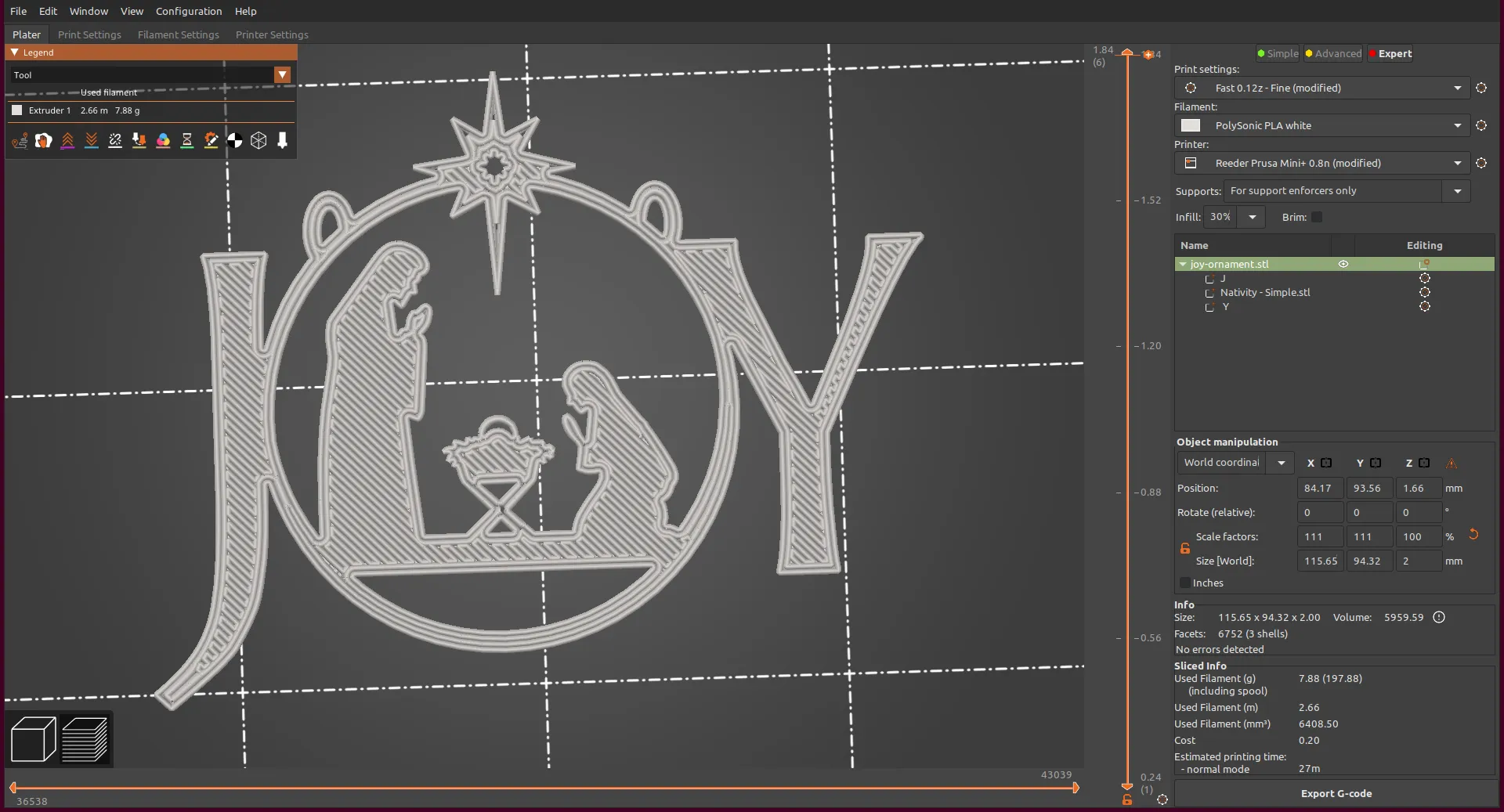Viewport: 1504px width, 812px height.
Task: Open the Edit menu
Action: (48, 11)
